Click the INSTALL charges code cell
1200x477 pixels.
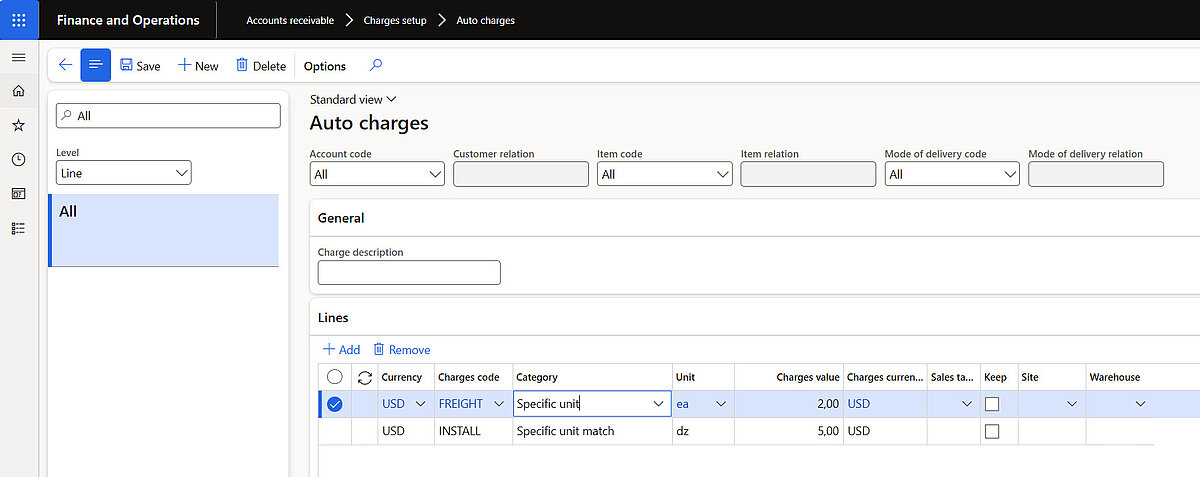(474, 431)
